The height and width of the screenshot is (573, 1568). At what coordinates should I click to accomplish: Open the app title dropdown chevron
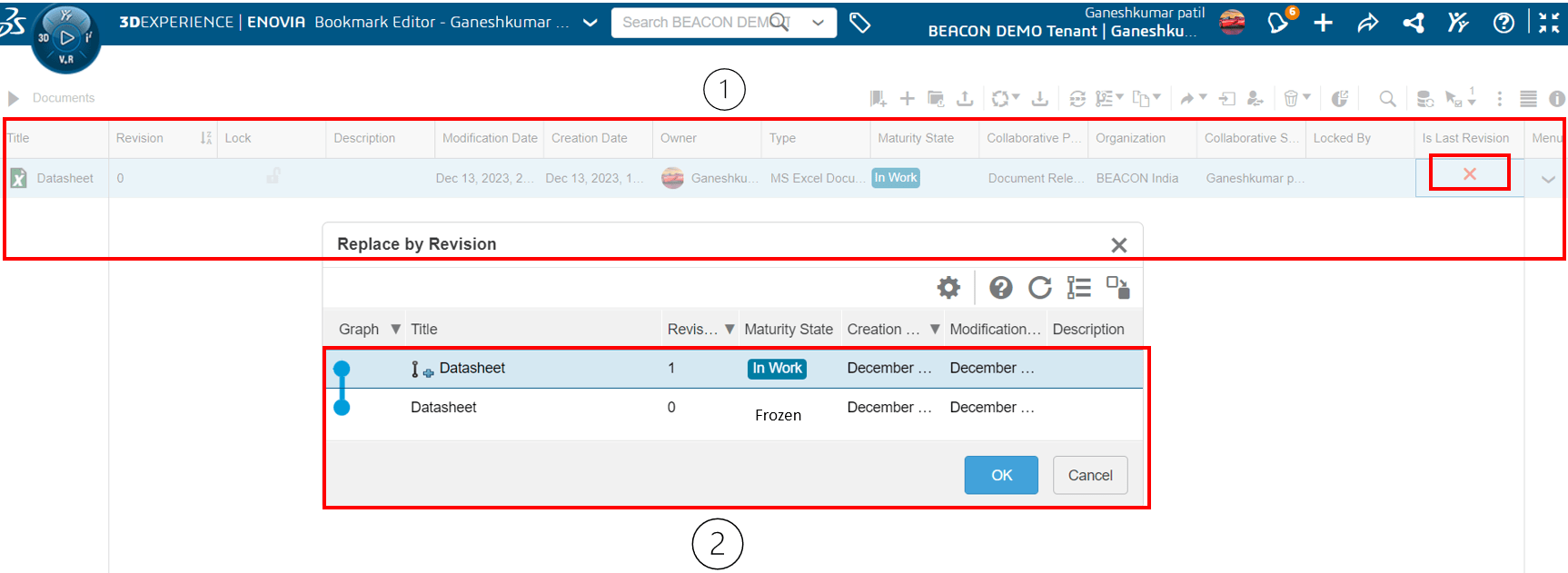click(x=590, y=23)
